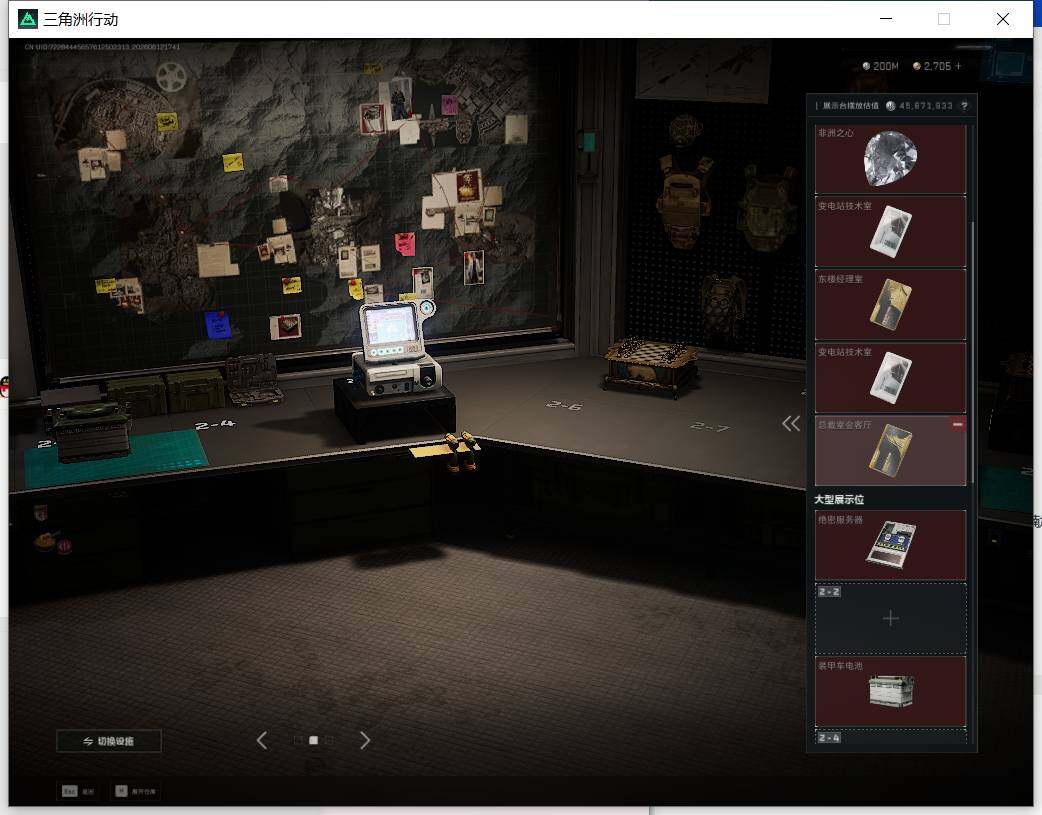Click the plus icon next to 2,705 currency
The width and height of the screenshot is (1042, 815).
click(x=958, y=66)
